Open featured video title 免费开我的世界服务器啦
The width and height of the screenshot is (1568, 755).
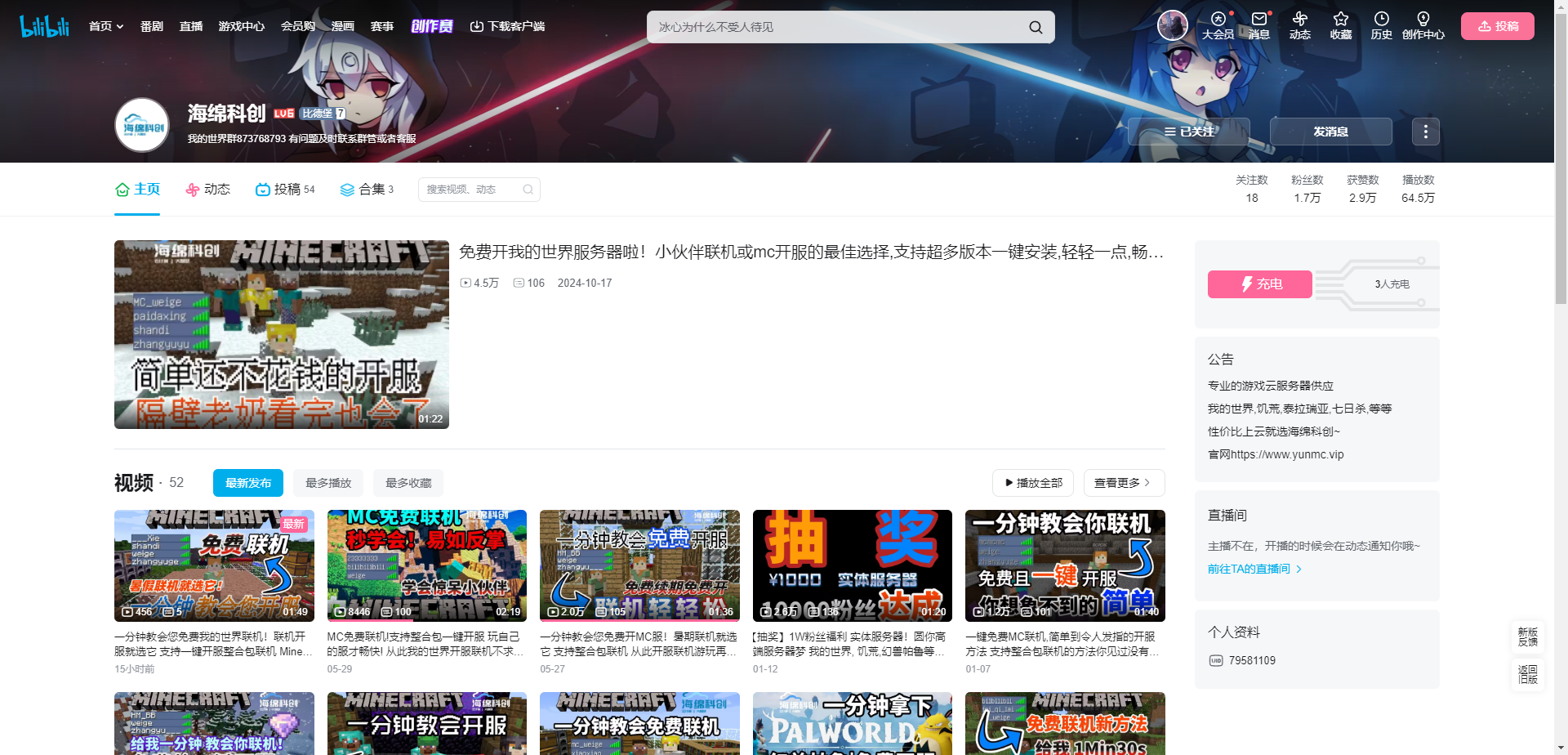[811, 252]
